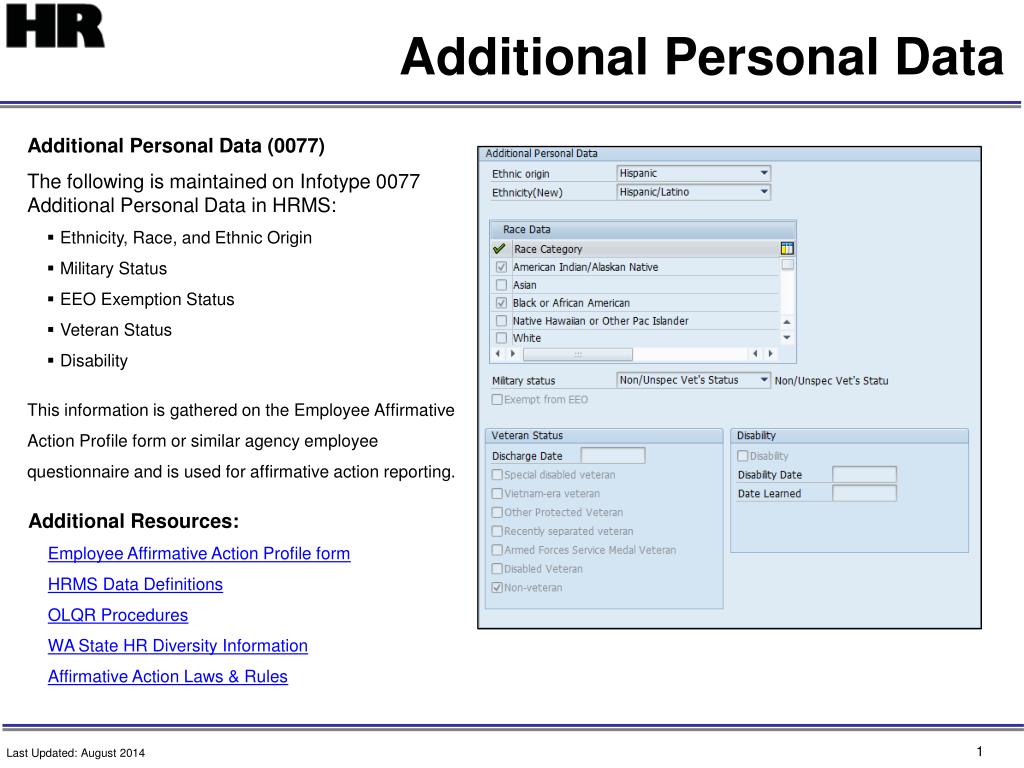The image size is (1024, 768).
Task: Click the race list scroll-up arrow
Action: click(787, 322)
